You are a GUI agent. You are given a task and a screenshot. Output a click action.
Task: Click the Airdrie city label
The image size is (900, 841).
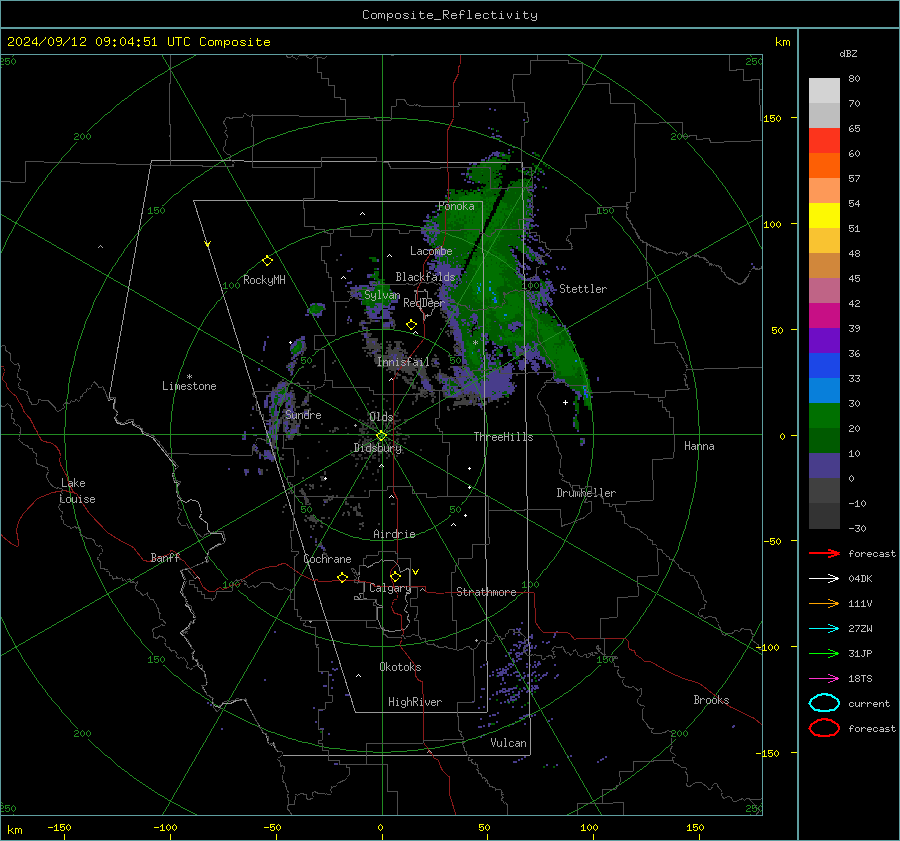tap(394, 534)
